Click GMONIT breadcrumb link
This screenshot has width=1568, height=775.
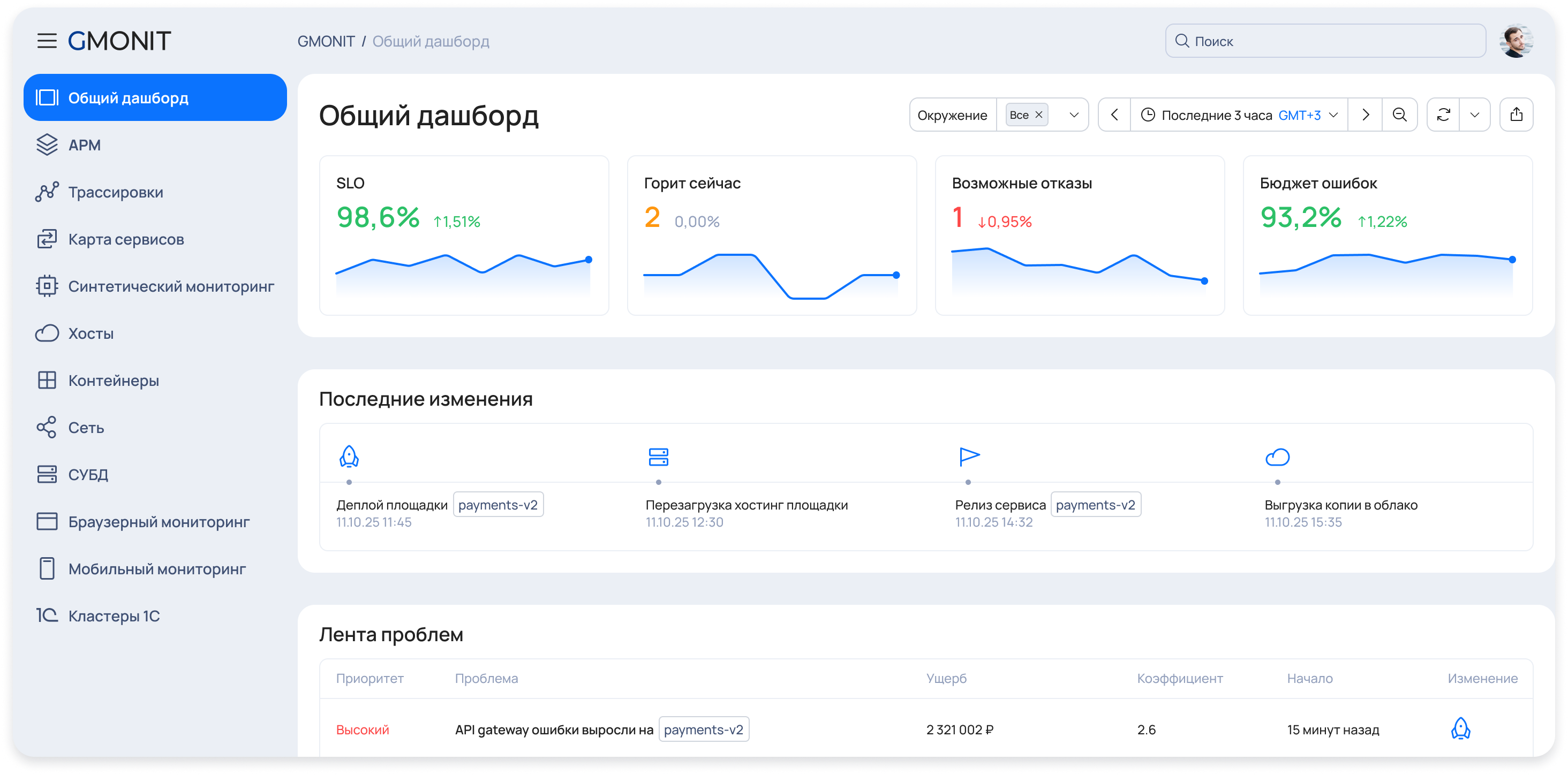click(326, 41)
